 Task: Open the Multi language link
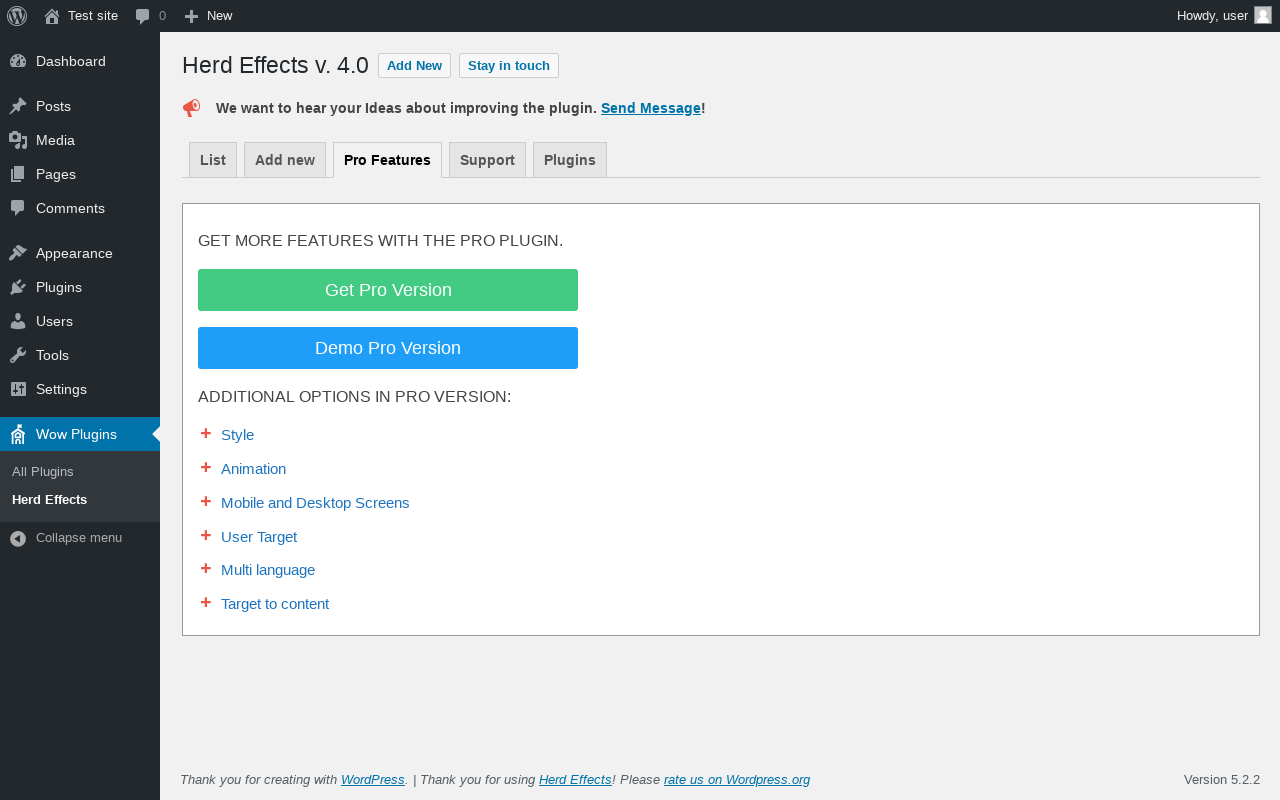tap(268, 570)
